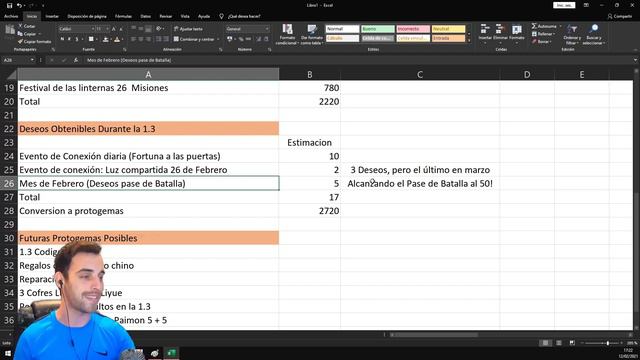Switch to the Disposición de página tab
This screenshot has width=640, height=360.
(87, 16)
